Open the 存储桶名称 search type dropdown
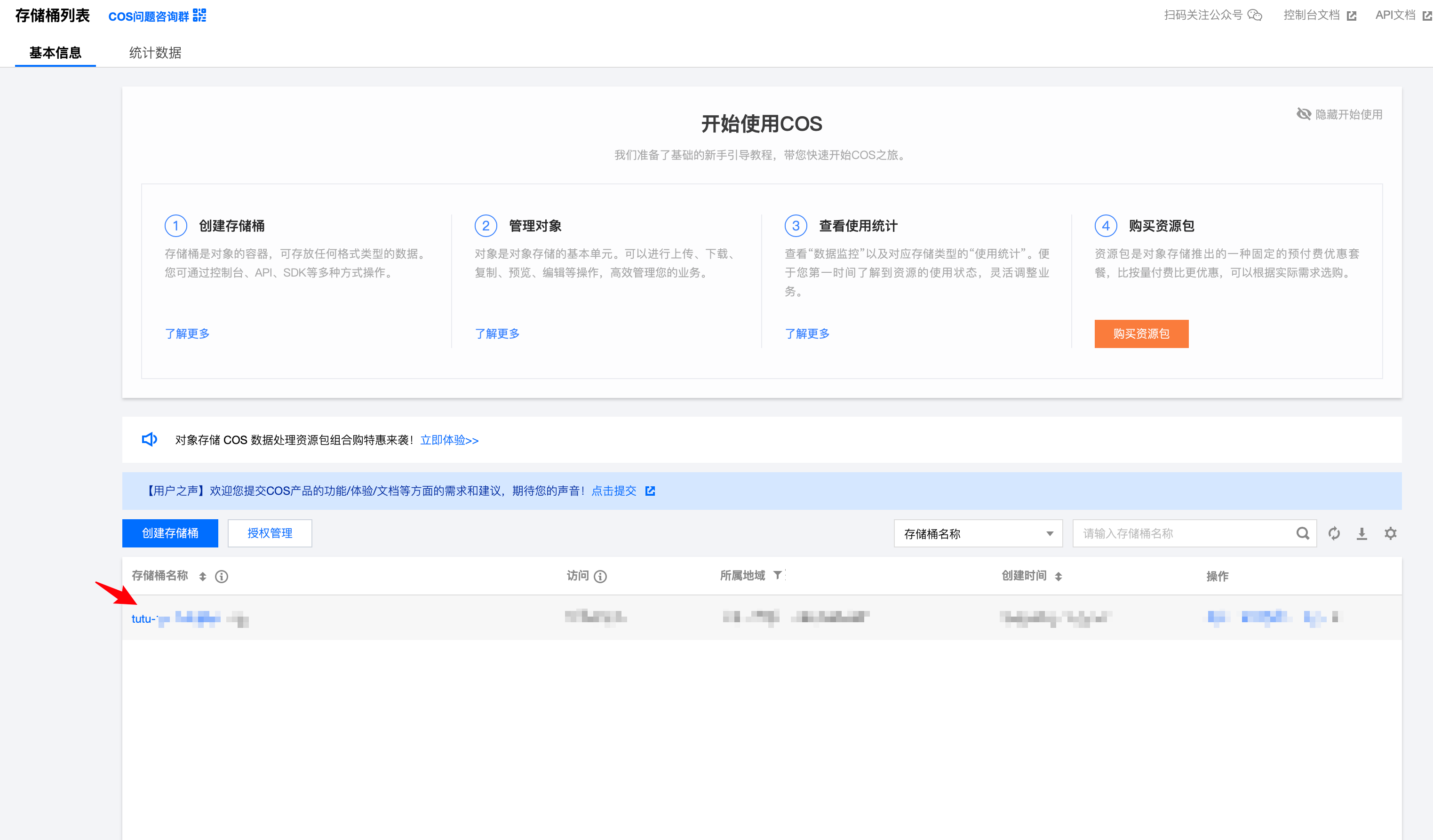 pos(978,533)
